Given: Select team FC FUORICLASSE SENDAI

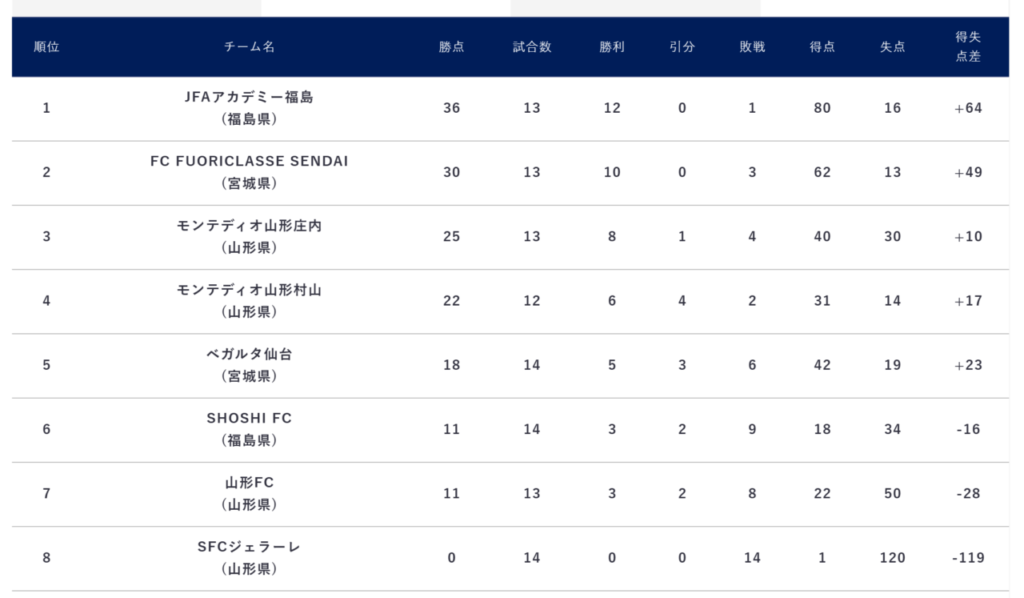Looking at the screenshot, I should tap(249, 162).
